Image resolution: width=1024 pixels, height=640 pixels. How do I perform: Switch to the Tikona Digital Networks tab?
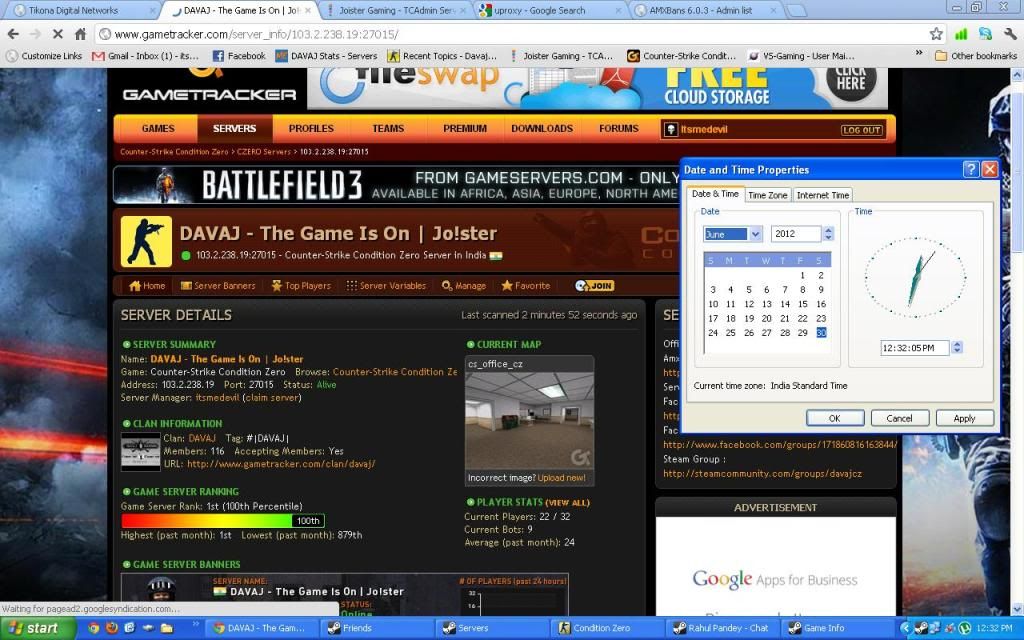click(80, 10)
